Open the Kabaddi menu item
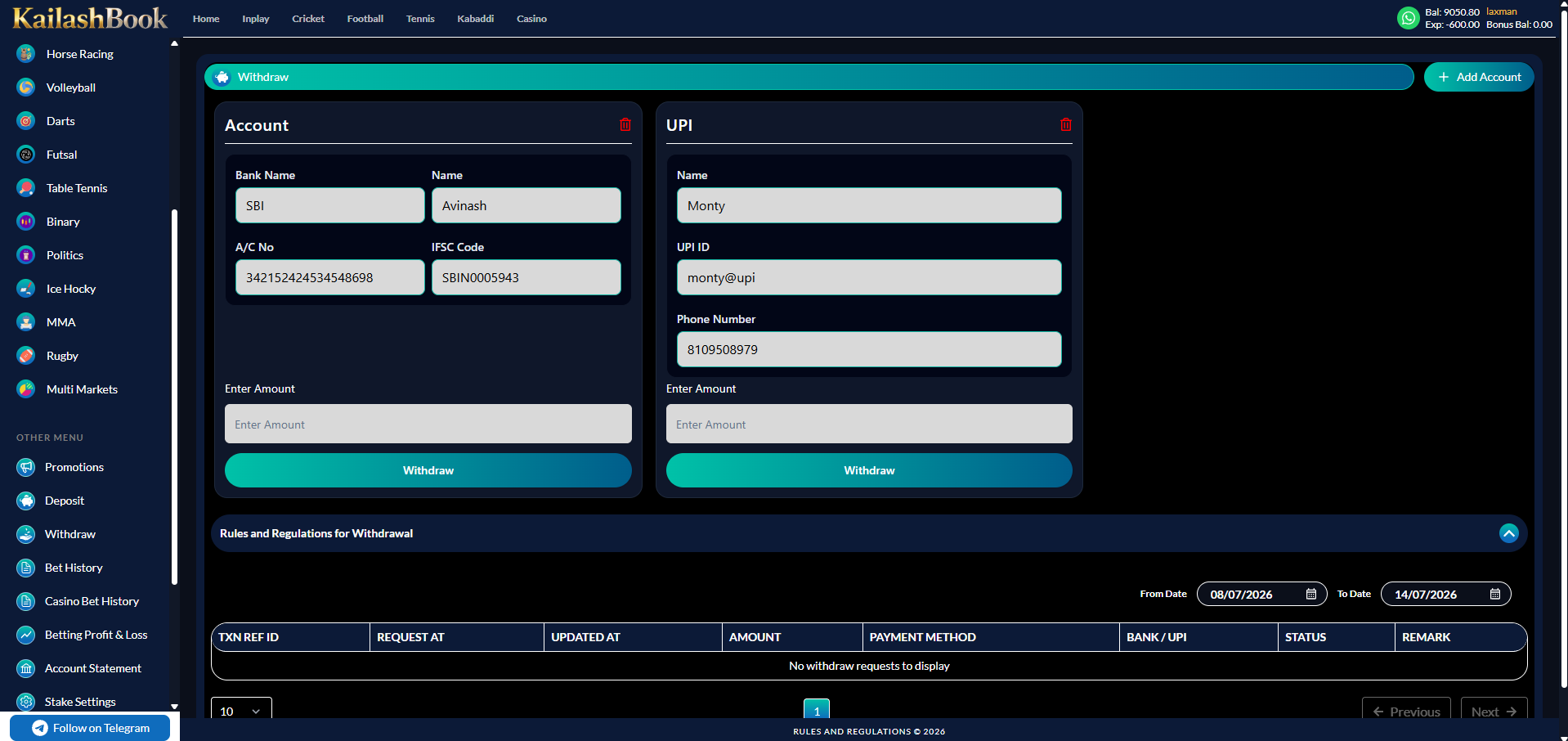 pos(476,19)
